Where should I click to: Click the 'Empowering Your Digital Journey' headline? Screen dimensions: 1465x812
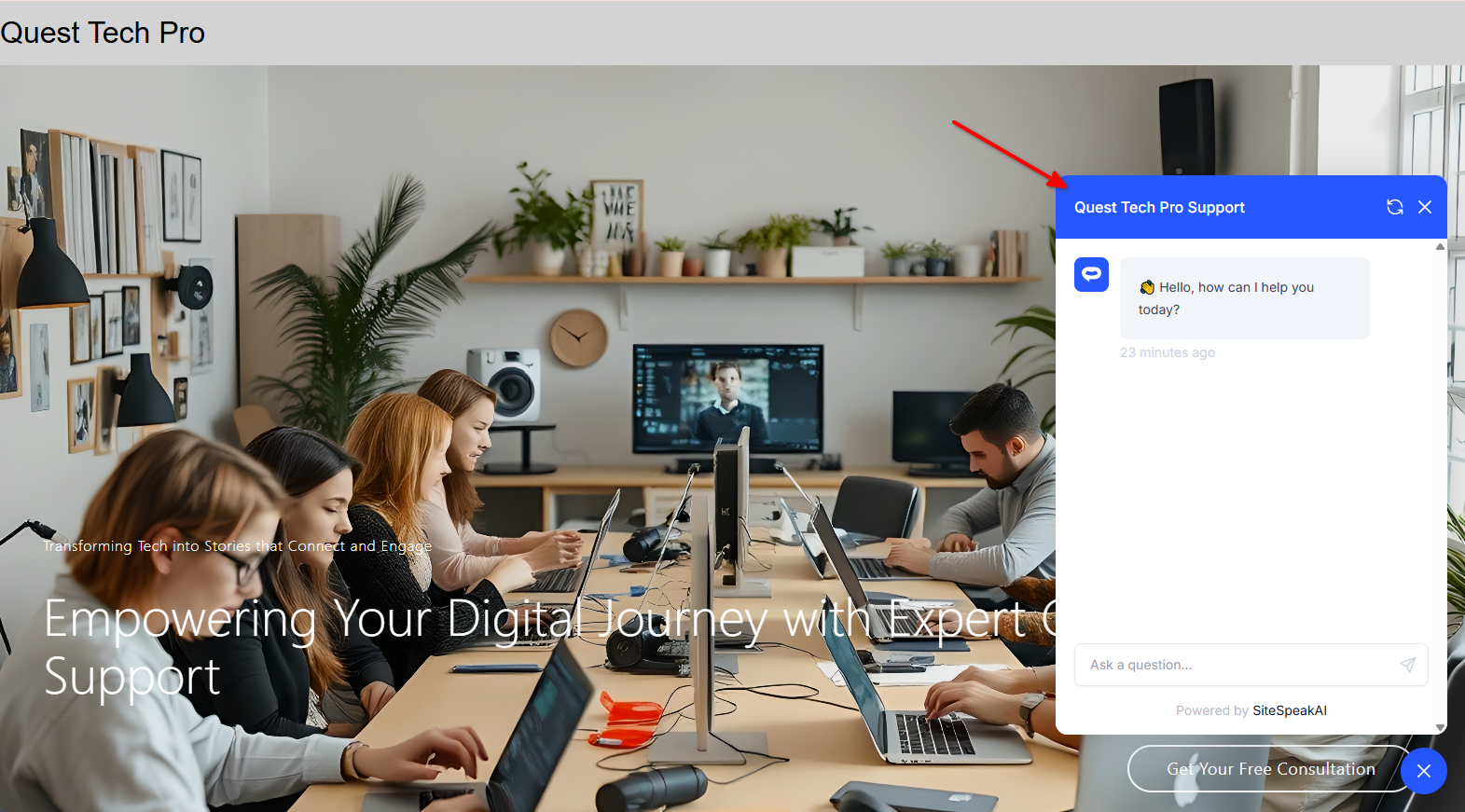coord(550,647)
